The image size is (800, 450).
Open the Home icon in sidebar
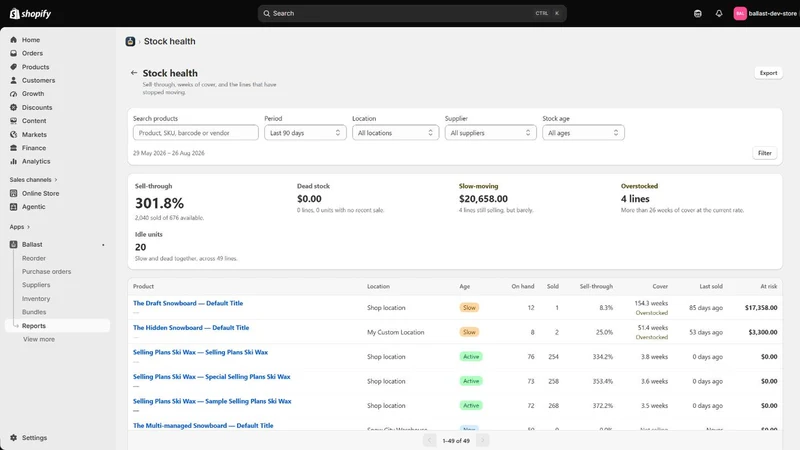pyautogui.click(x=13, y=40)
